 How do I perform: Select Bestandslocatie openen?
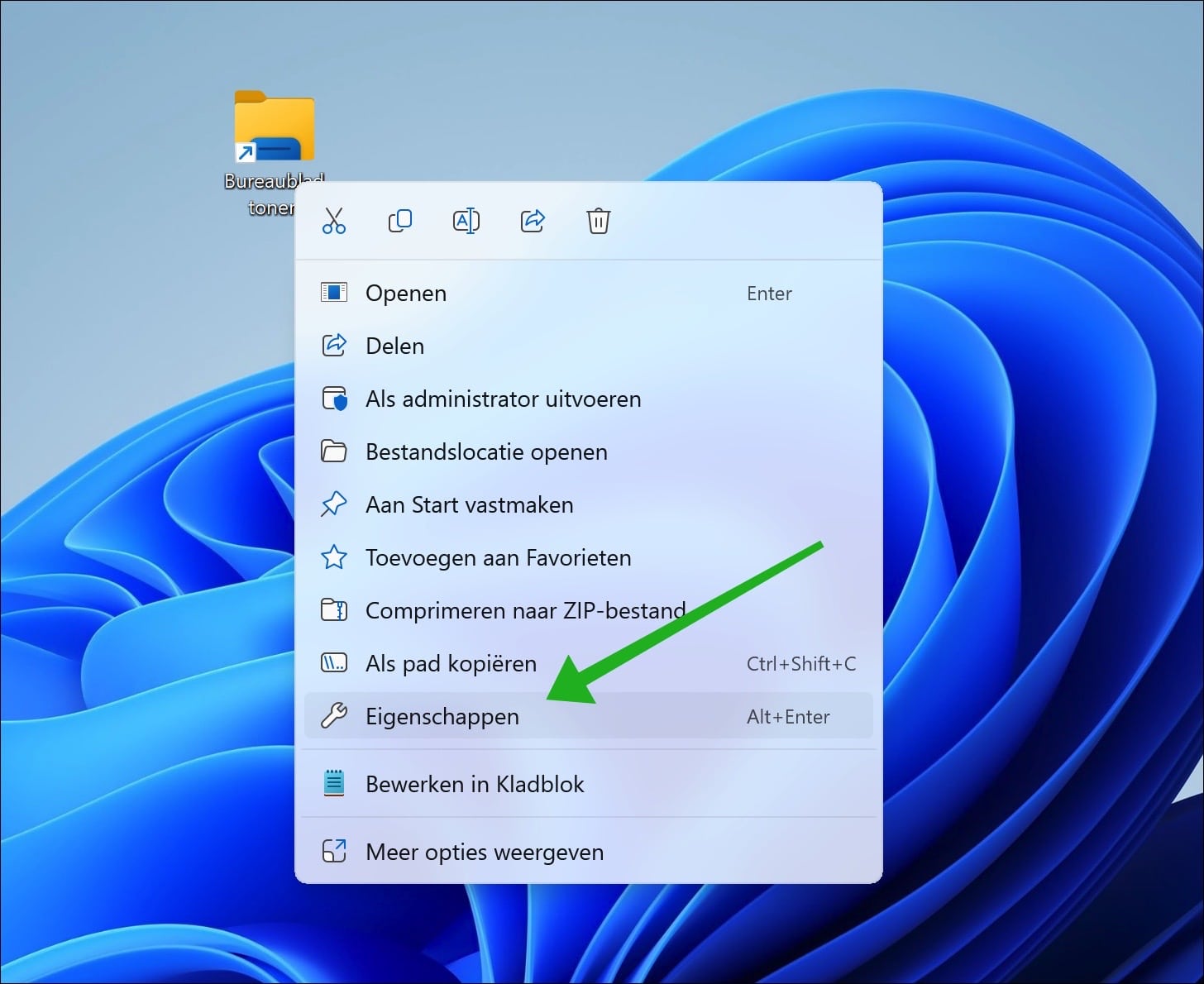pos(486,451)
